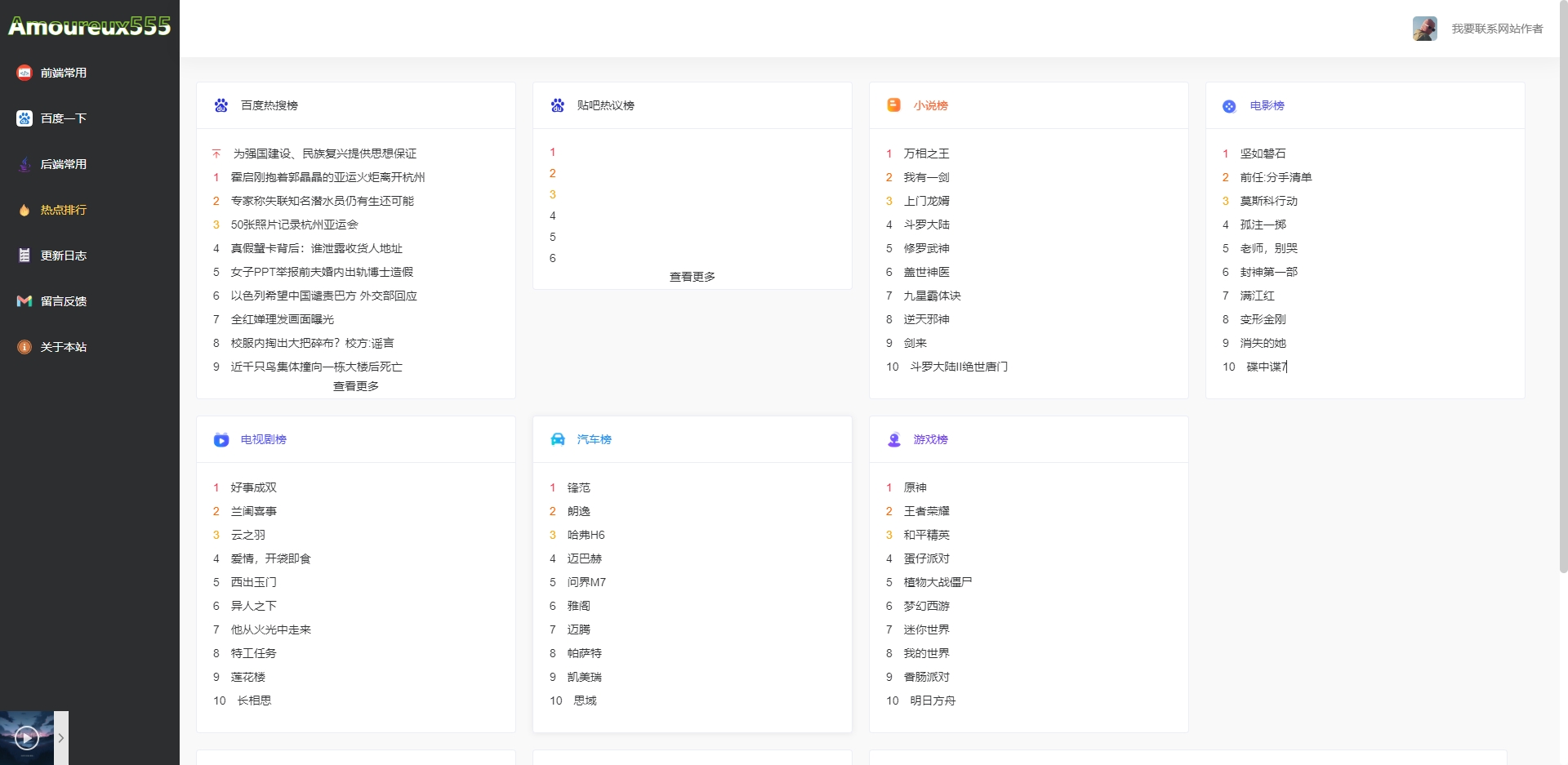Select novel 剑来
Screen dimensions: 1568x765
915,343
